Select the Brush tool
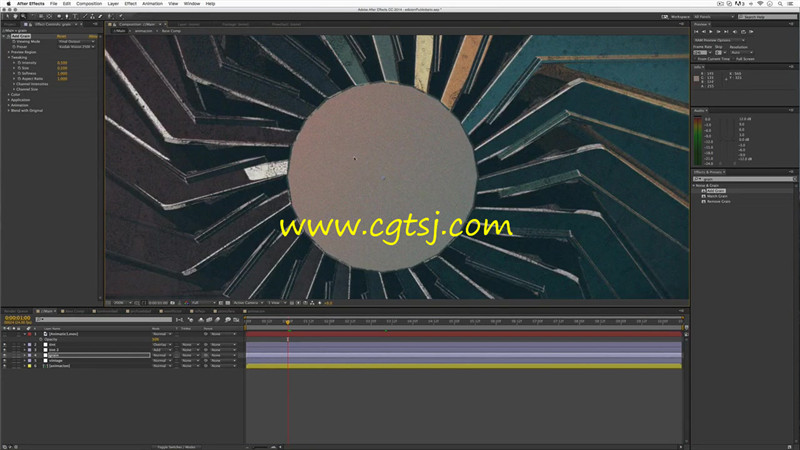Screen dimensions: 800x450 (85, 16)
